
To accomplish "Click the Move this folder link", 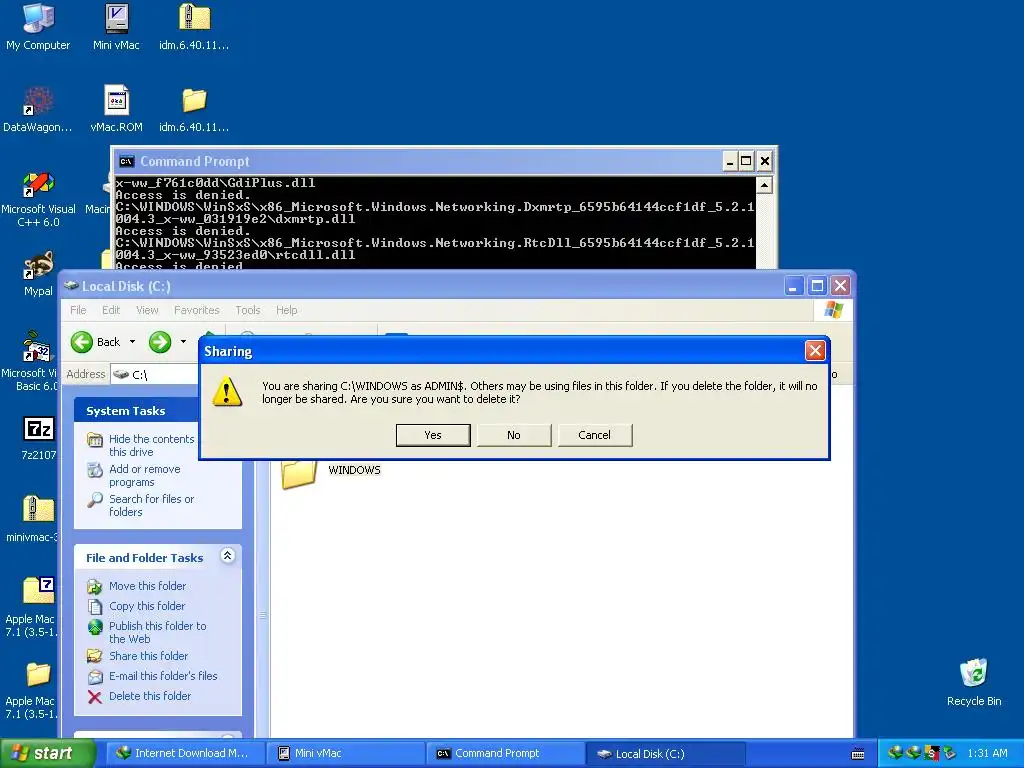I will click(148, 586).
